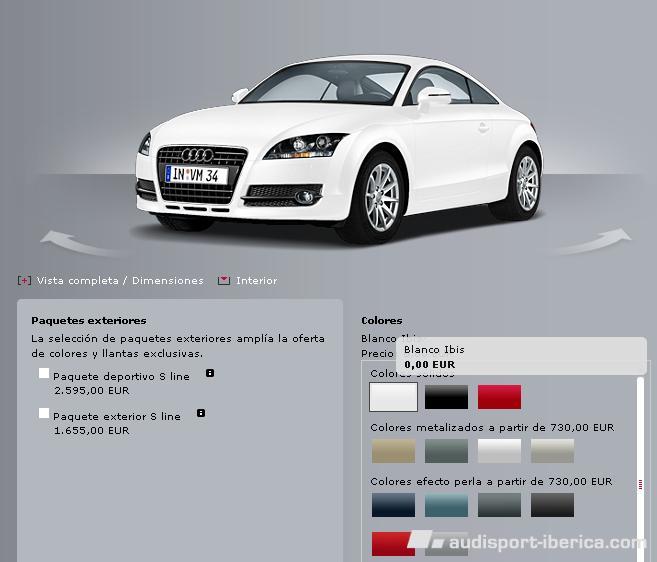Pick the bright red swatch in bottom row
The width and height of the screenshot is (657, 562).
point(393,544)
